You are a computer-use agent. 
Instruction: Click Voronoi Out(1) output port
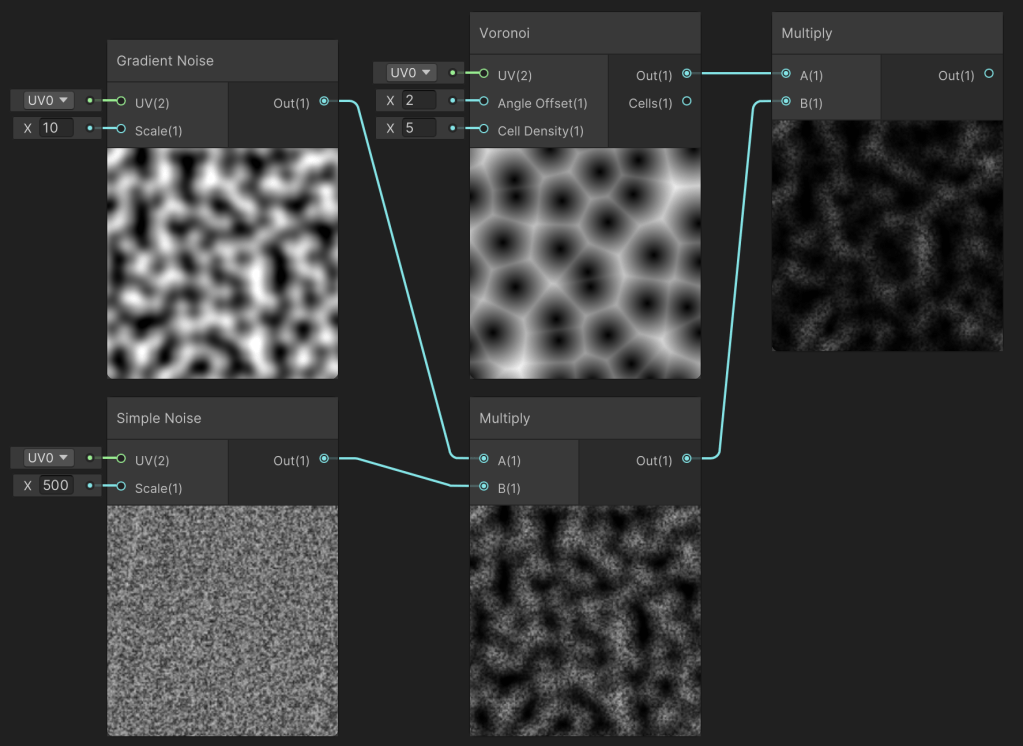[687, 73]
